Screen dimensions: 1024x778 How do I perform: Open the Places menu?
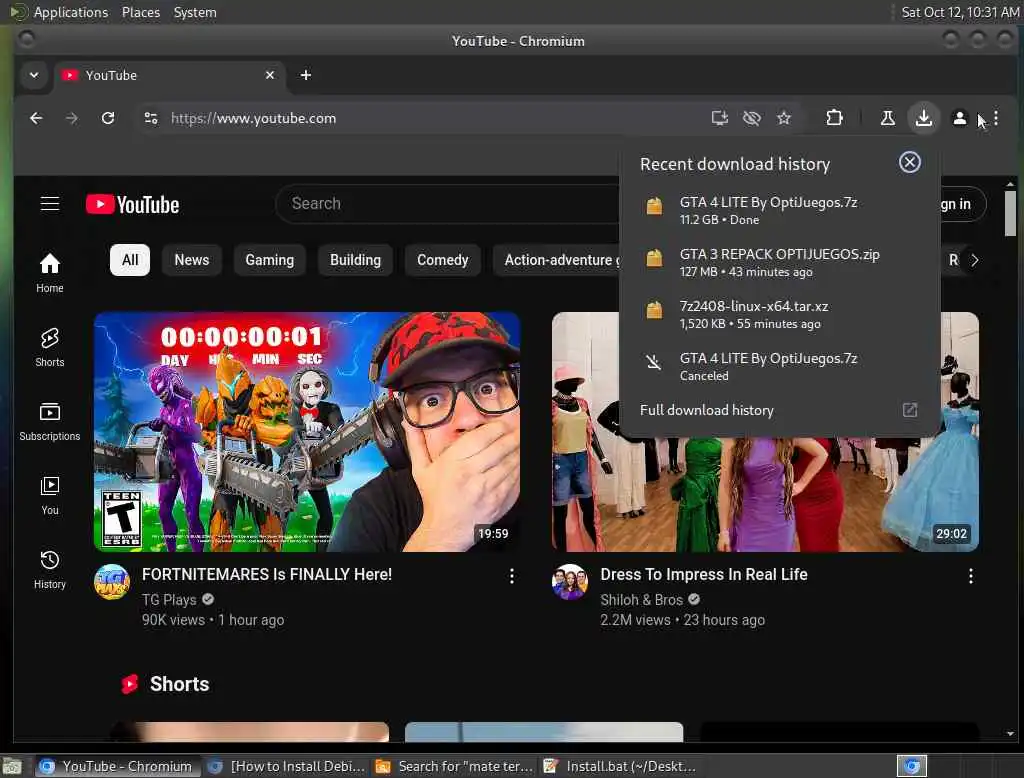click(141, 12)
